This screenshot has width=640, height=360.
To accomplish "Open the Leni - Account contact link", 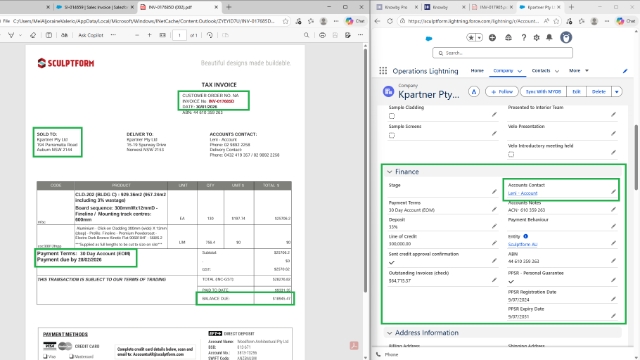I will (522, 193).
